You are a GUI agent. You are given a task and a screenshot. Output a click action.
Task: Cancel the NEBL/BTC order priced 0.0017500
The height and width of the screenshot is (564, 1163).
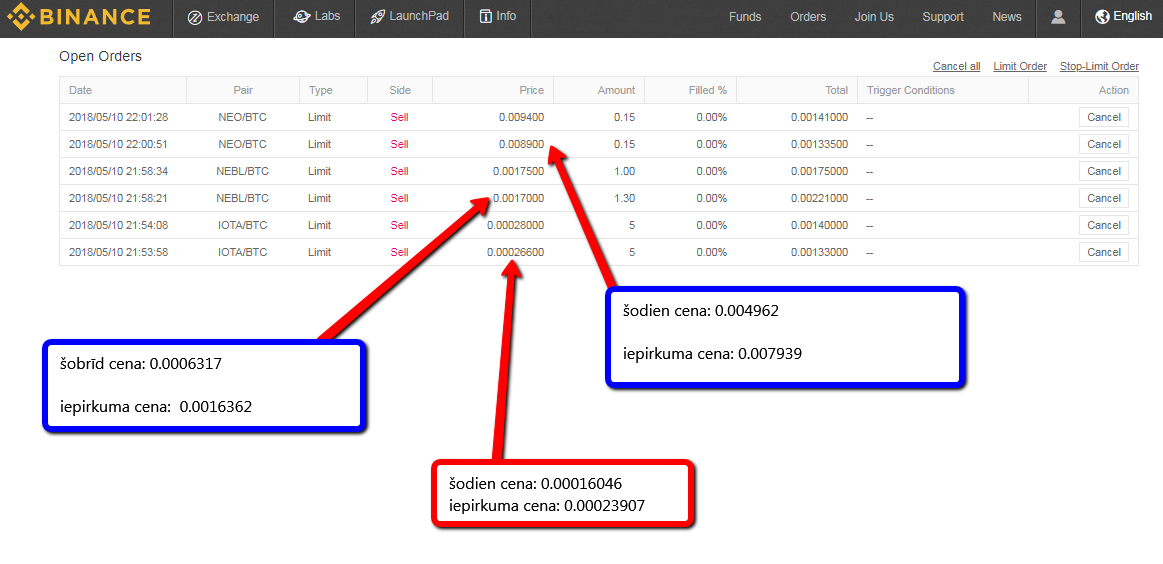(x=1104, y=171)
